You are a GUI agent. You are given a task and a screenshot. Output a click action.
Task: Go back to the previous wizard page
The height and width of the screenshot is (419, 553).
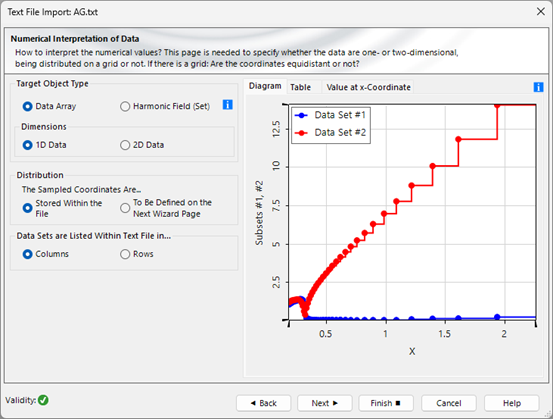point(263,403)
